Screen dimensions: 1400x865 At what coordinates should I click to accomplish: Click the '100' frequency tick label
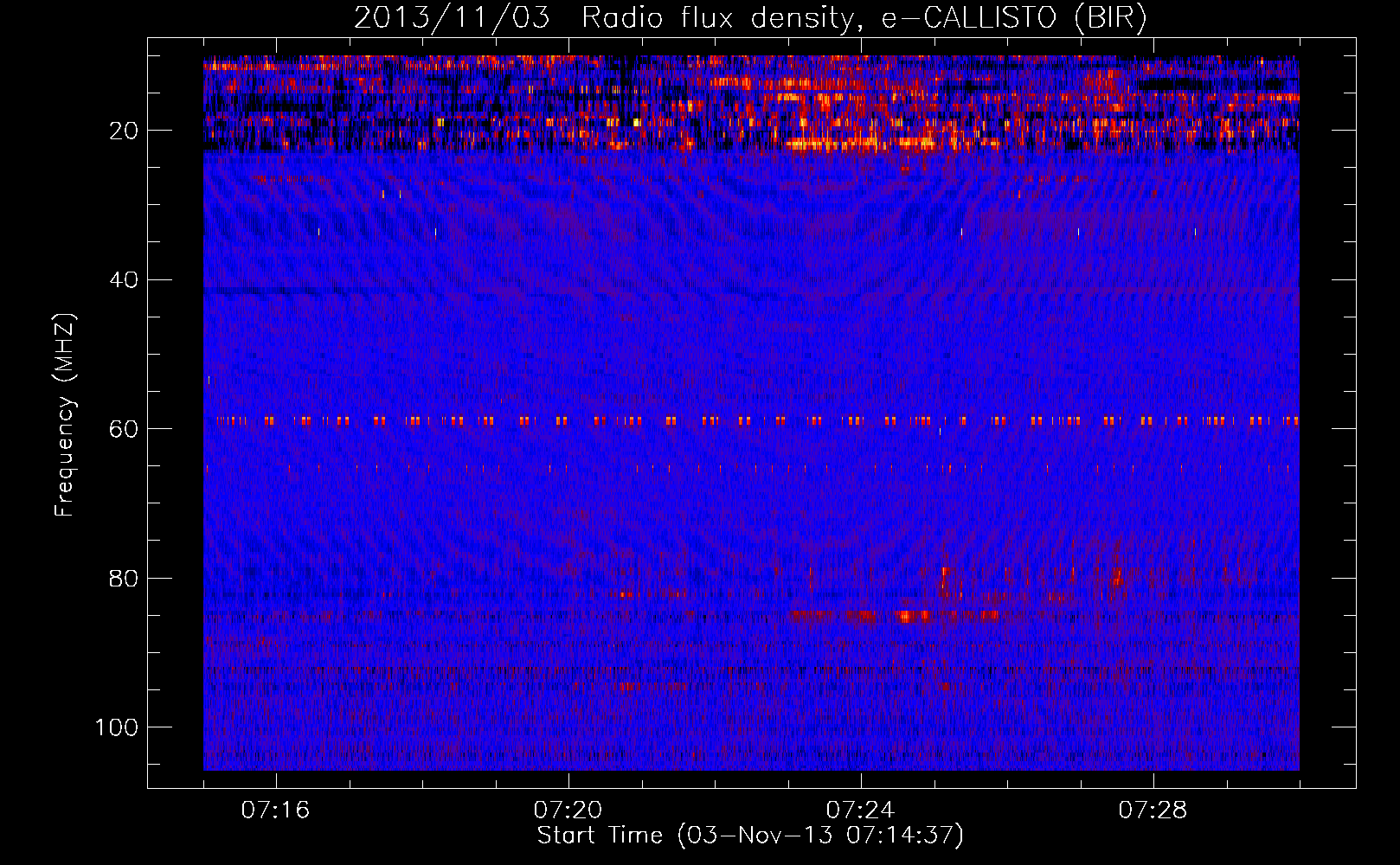pos(117,727)
